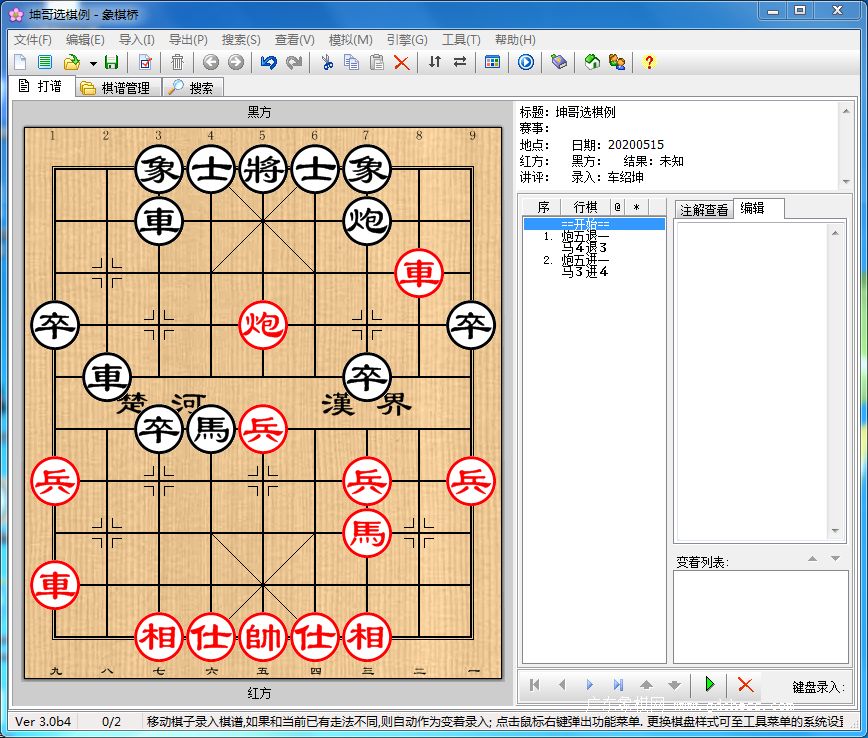The height and width of the screenshot is (738, 868).
Task: Click the trash can delete icon
Action: click(x=177, y=62)
